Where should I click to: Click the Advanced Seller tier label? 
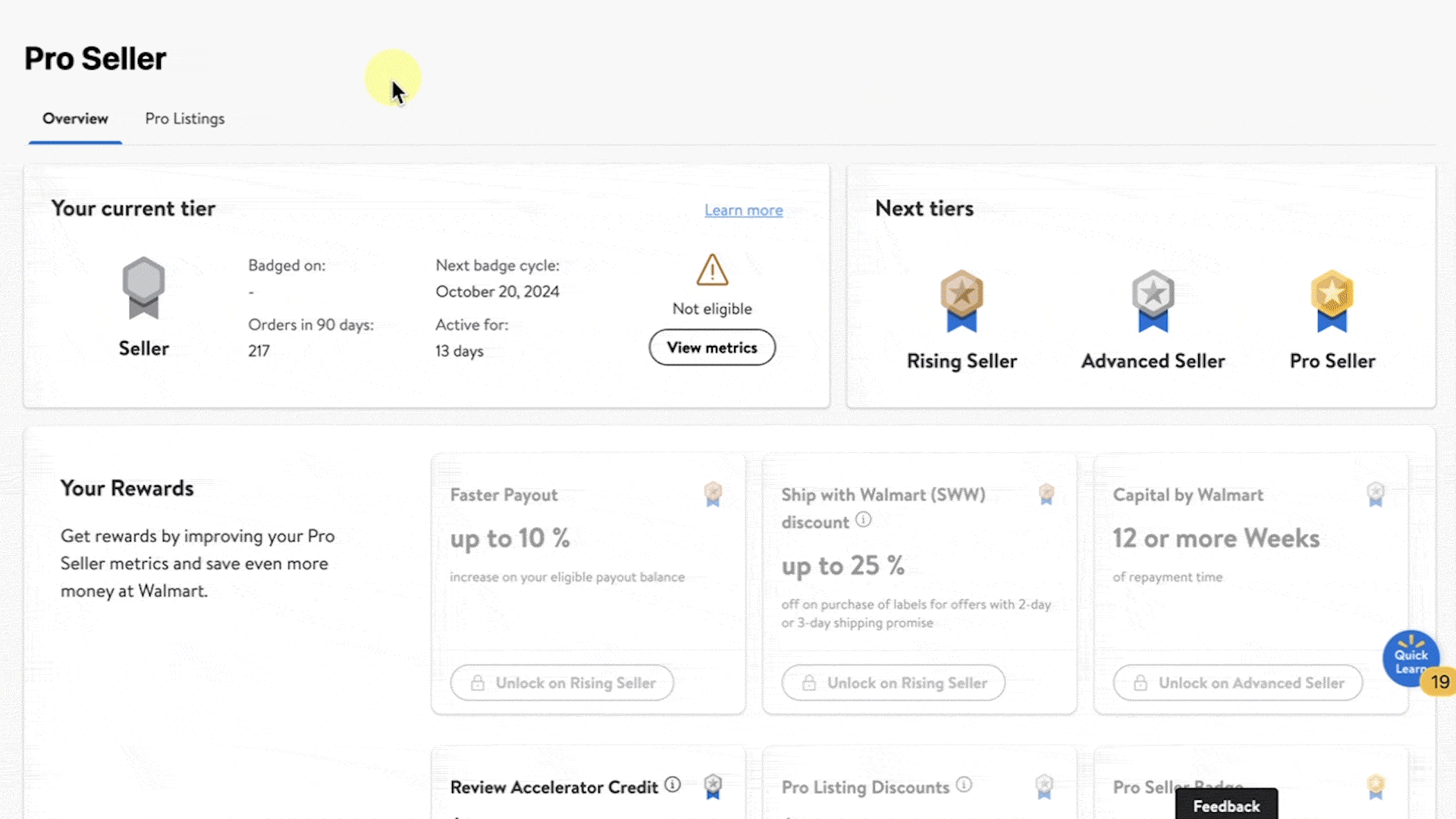[x=1153, y=361]
